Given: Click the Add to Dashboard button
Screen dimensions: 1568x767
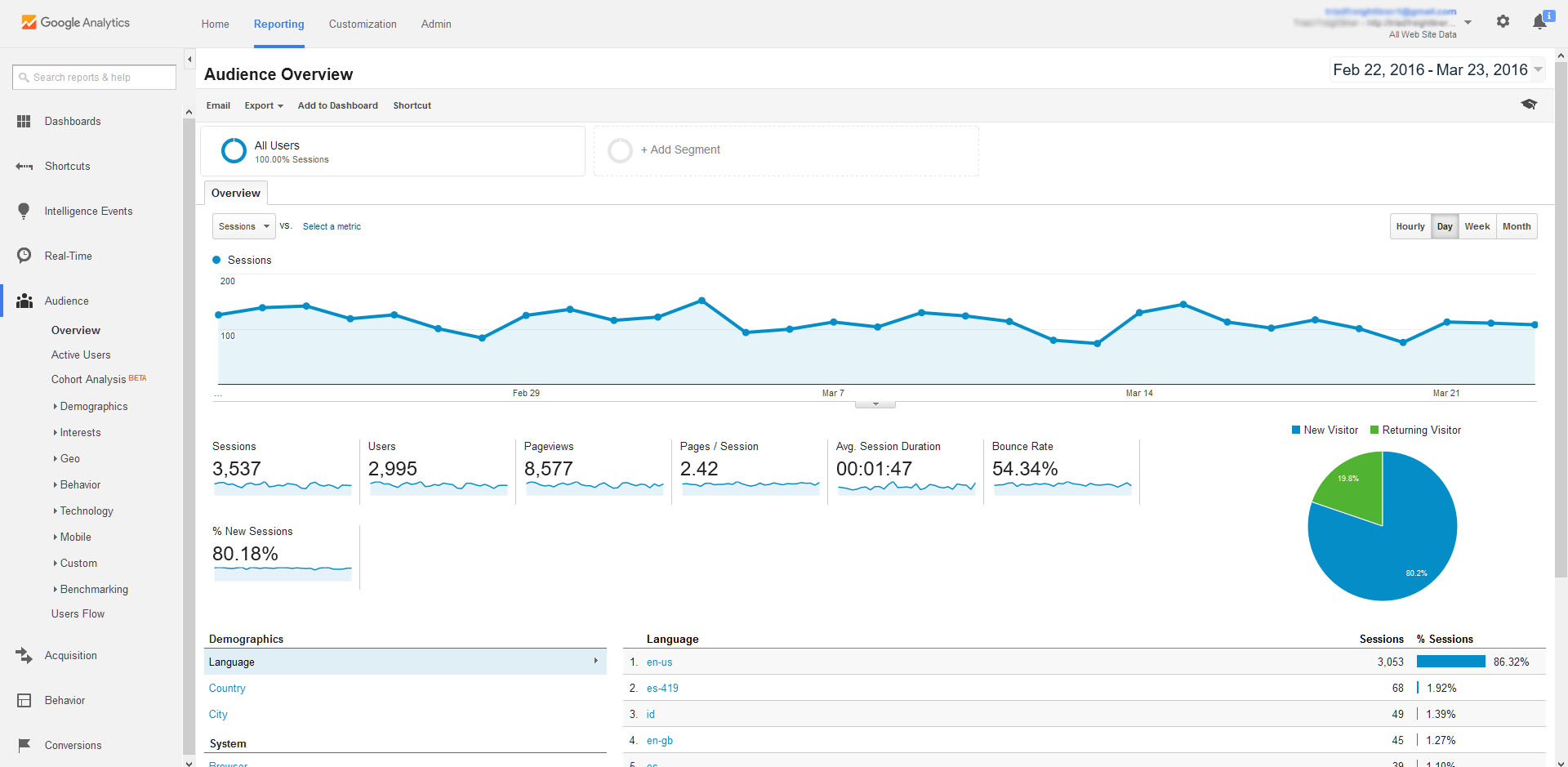Looking at the screenshot, I should pos(337,105).
